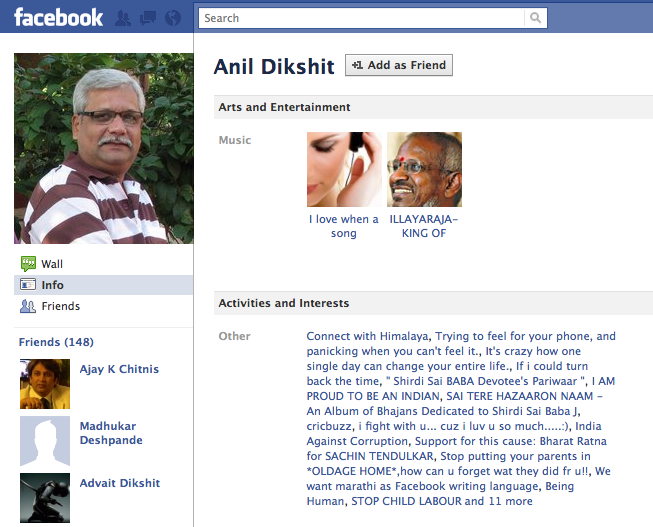Open Madhukar Deshpande profile link
The width and height of the screenshot is (653, 527).
[x=111, y=433]
